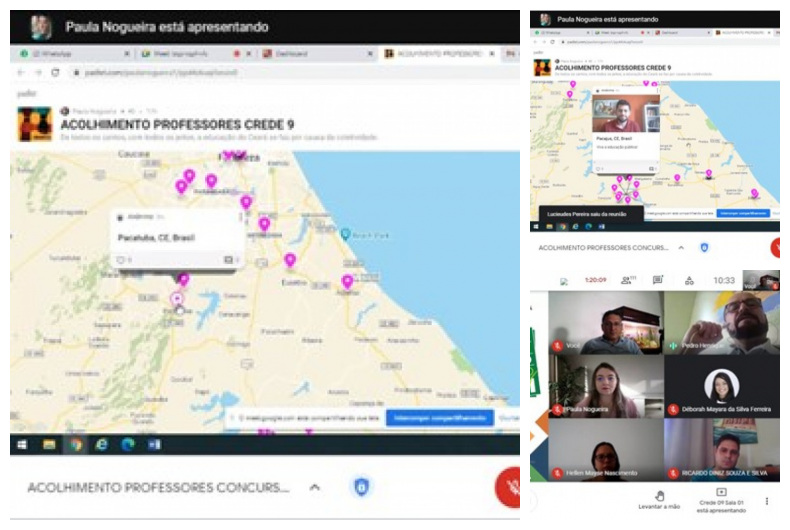Open the activities icon next to the 10:33 clock
Screen dimensions: 790x530
pyautogui.click(x=689, y=280)
